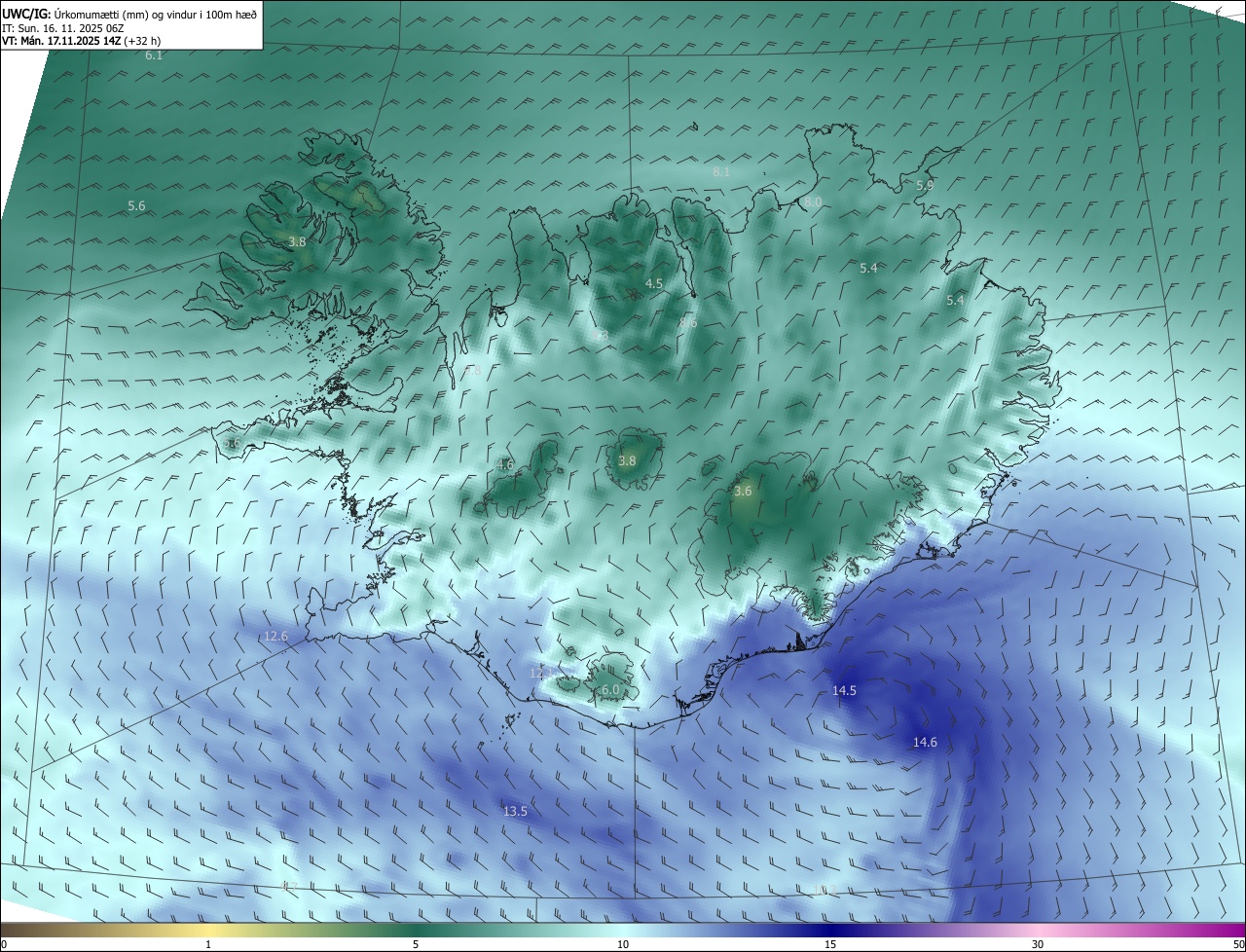The height and width of the screenshot is (952, 1246).
Task: Click the 15 tick on the colour scale
Action: point(830,944)
